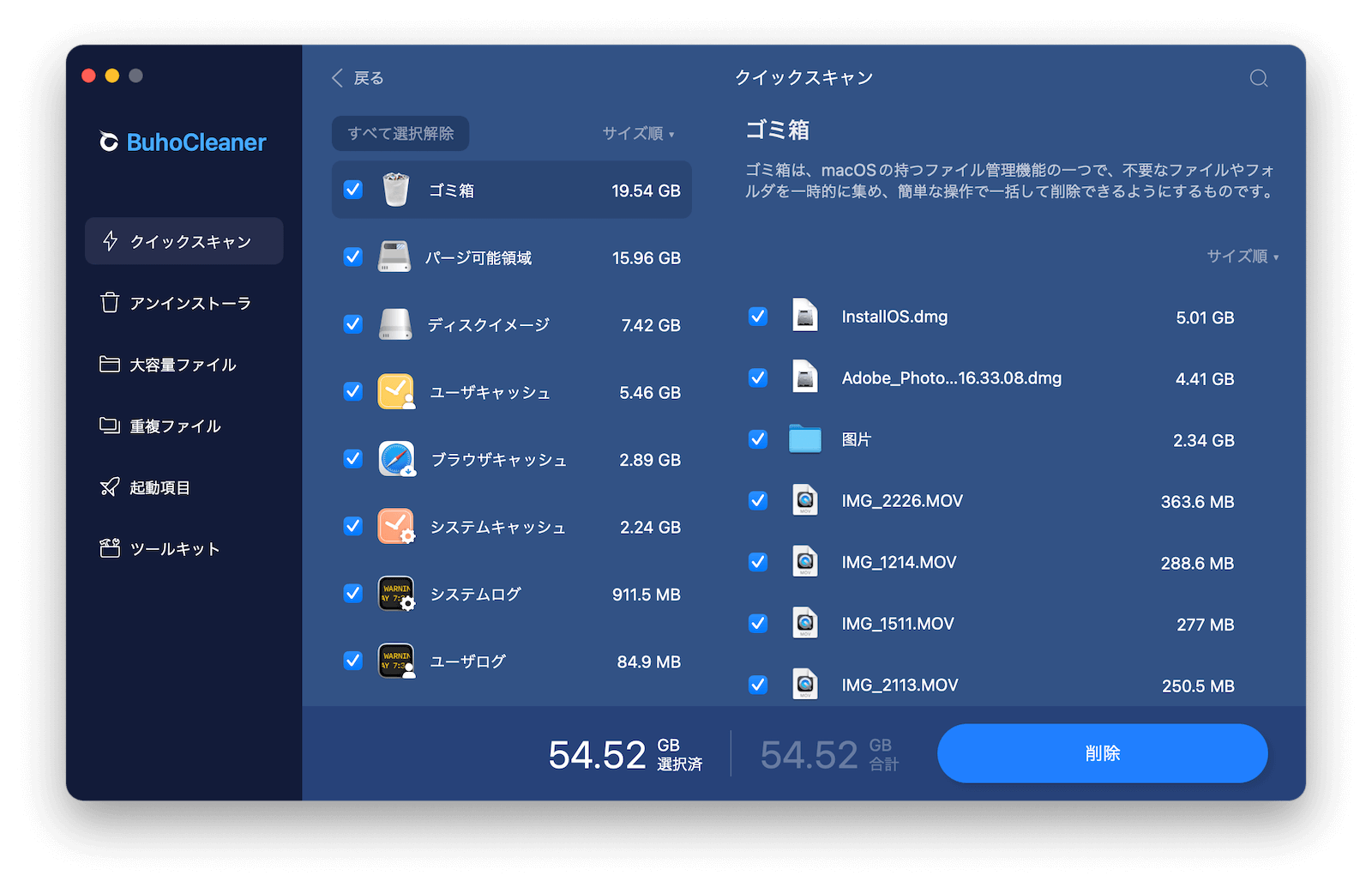This screenshot has height=888, width=1372.
Task: Click the rocket icon beside 起動項目
Action: pos(110,487)
